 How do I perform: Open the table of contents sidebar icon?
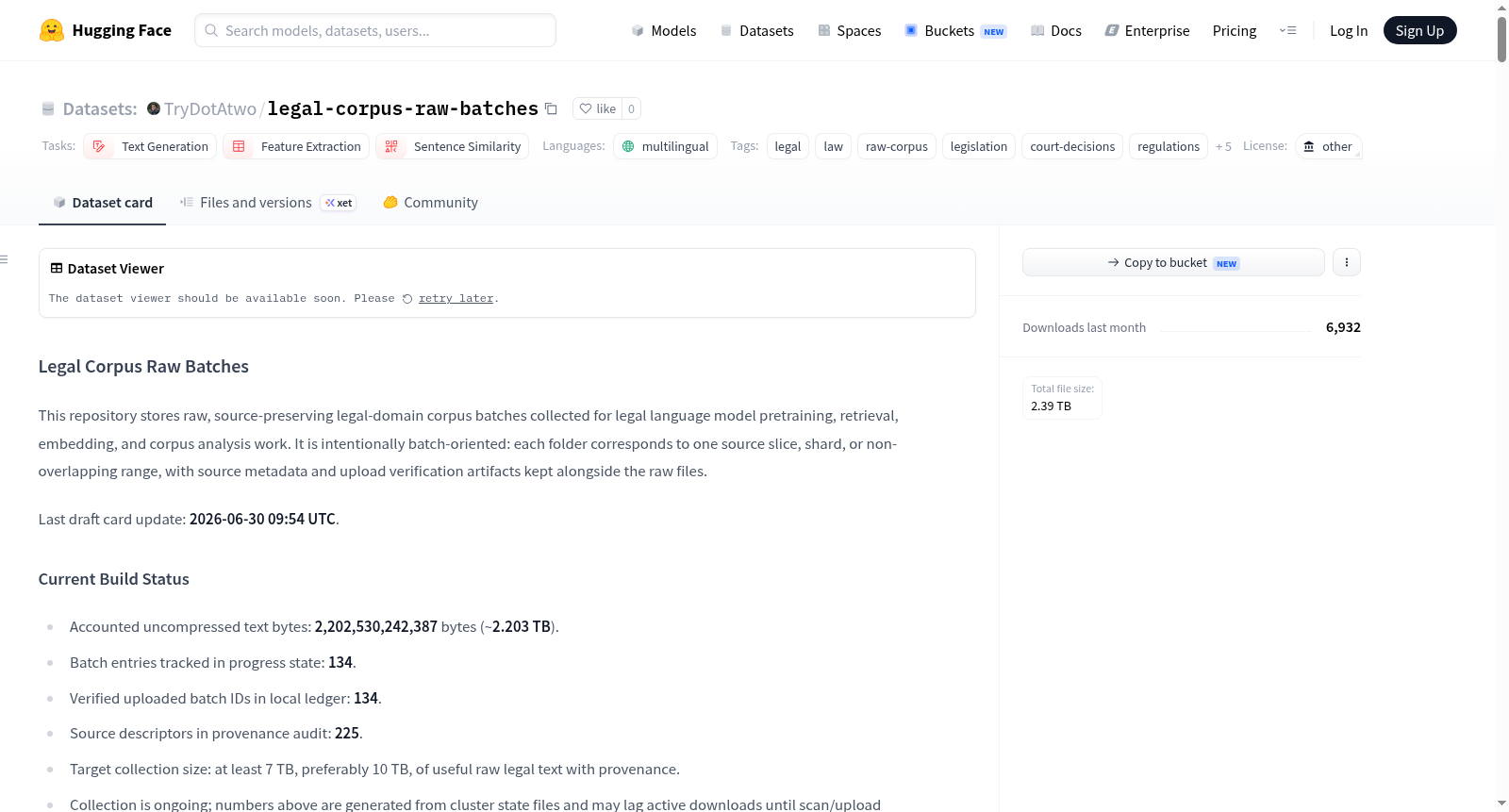pyautogui.click(x=4, y=259)
